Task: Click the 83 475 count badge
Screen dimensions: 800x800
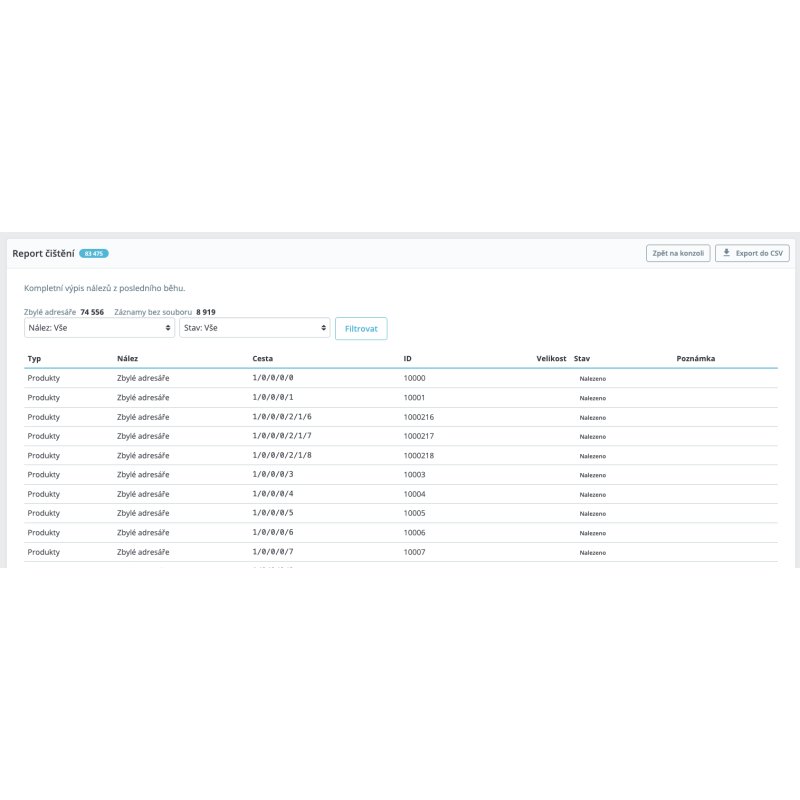Action: [x=94, y=254]
